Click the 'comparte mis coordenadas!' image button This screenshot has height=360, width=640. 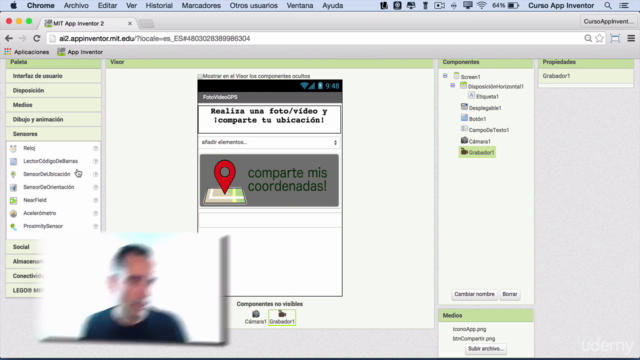tap(269, 180)
